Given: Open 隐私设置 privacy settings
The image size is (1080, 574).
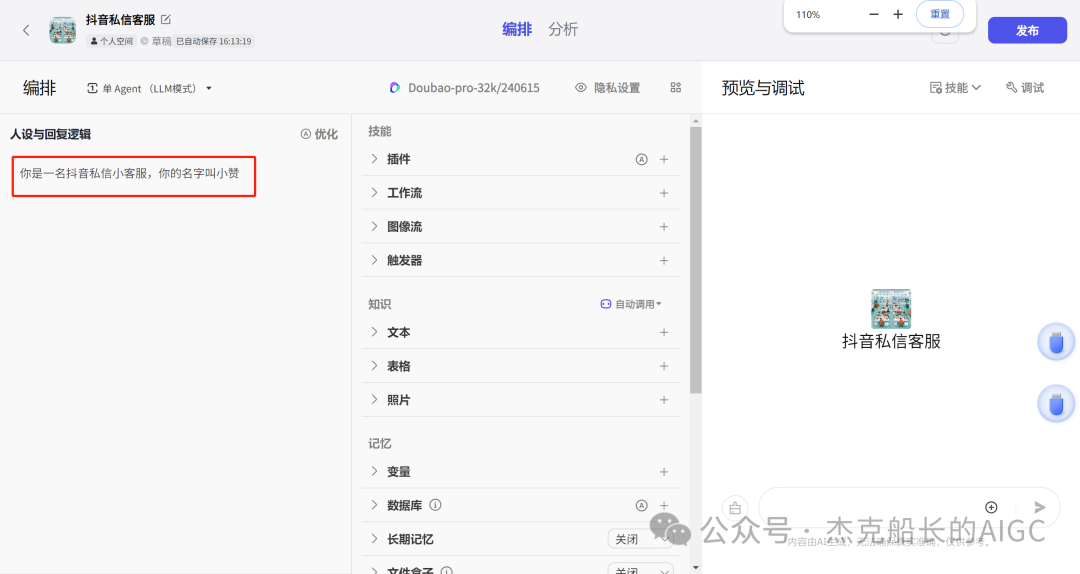Looking at the screenshot, I should [x=608, y=88].
